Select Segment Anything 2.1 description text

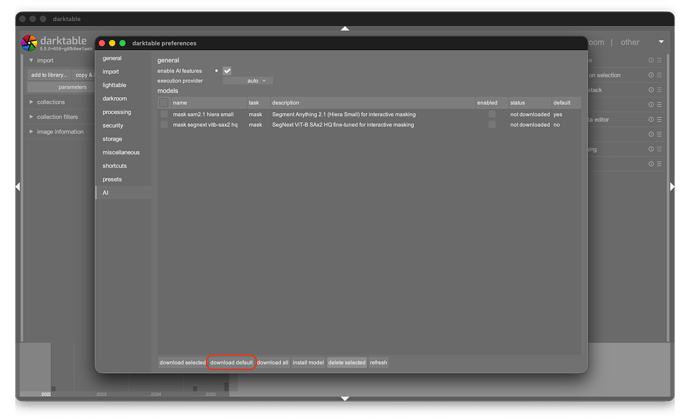(344, 114)
